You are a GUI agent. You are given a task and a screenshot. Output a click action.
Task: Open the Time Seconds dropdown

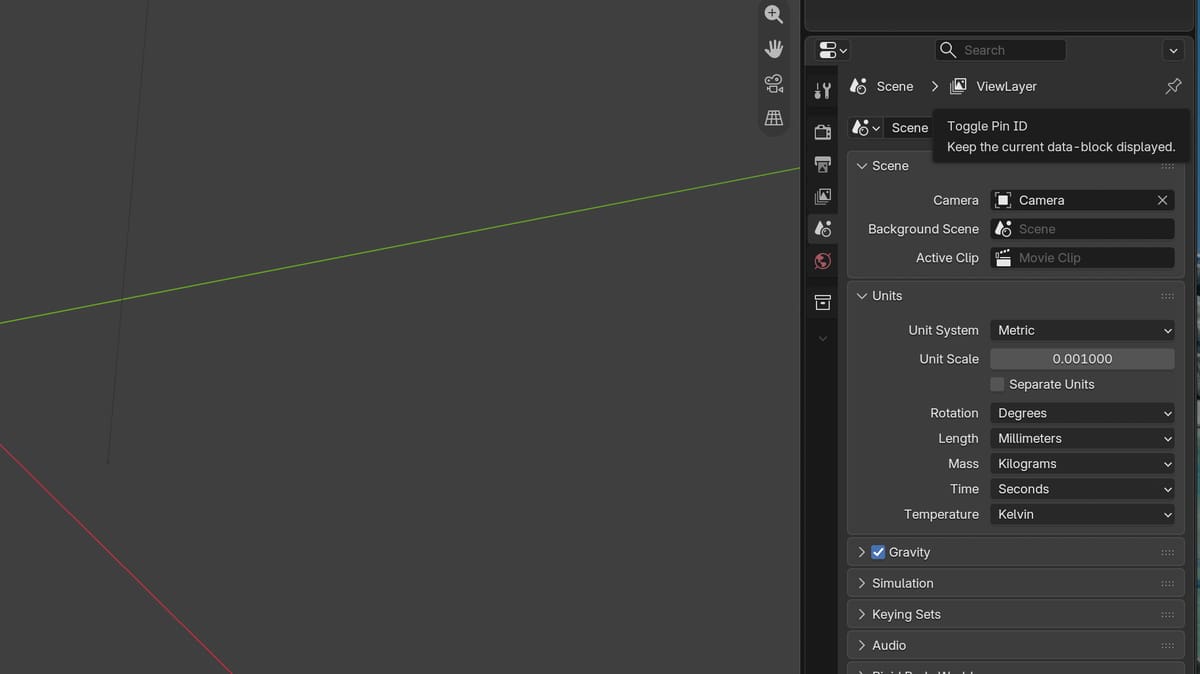point(1082,489)
